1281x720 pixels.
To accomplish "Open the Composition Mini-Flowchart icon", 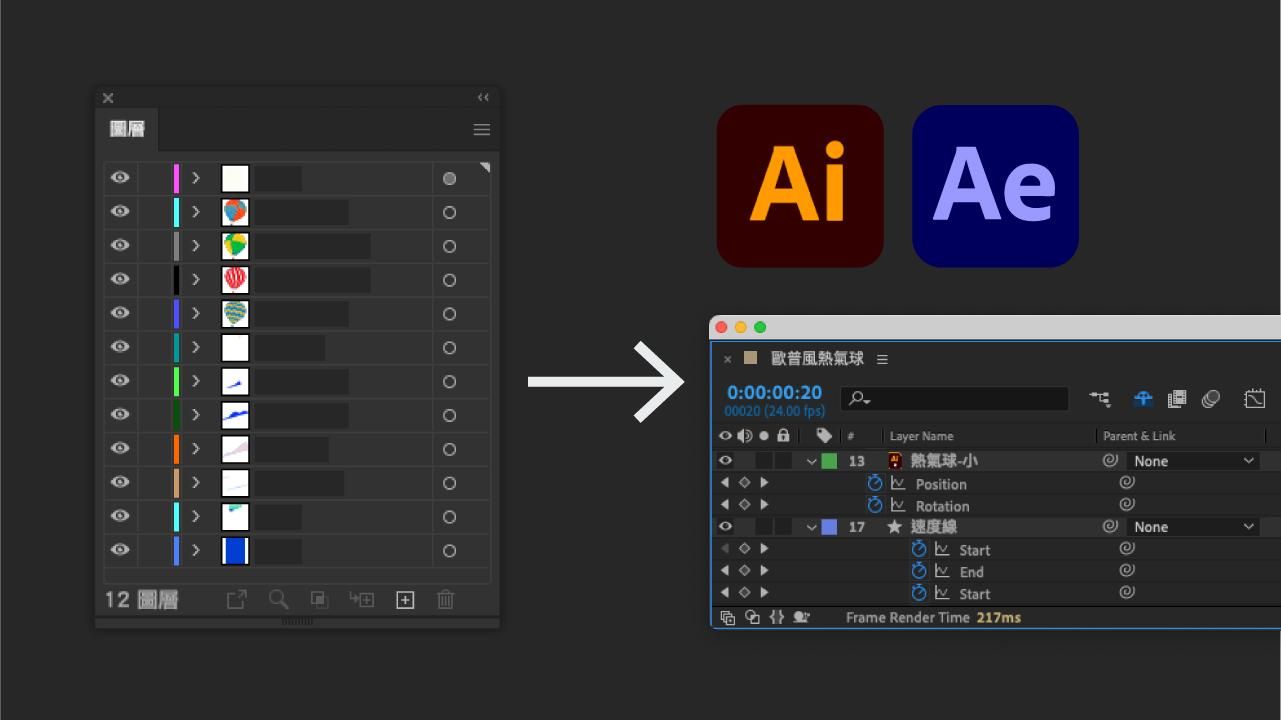I will [1100, 398].
